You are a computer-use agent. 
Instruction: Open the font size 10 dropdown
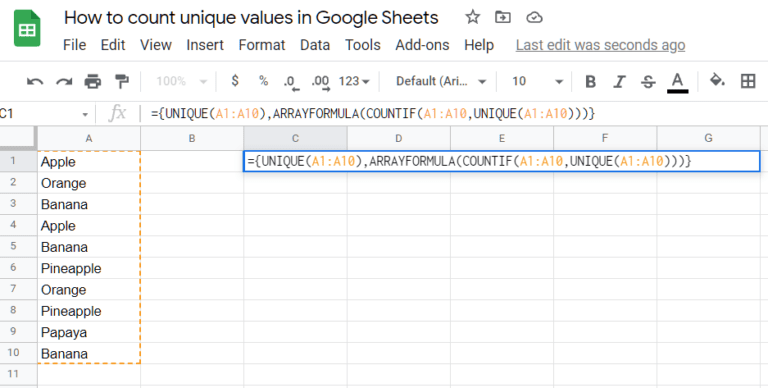537,81
